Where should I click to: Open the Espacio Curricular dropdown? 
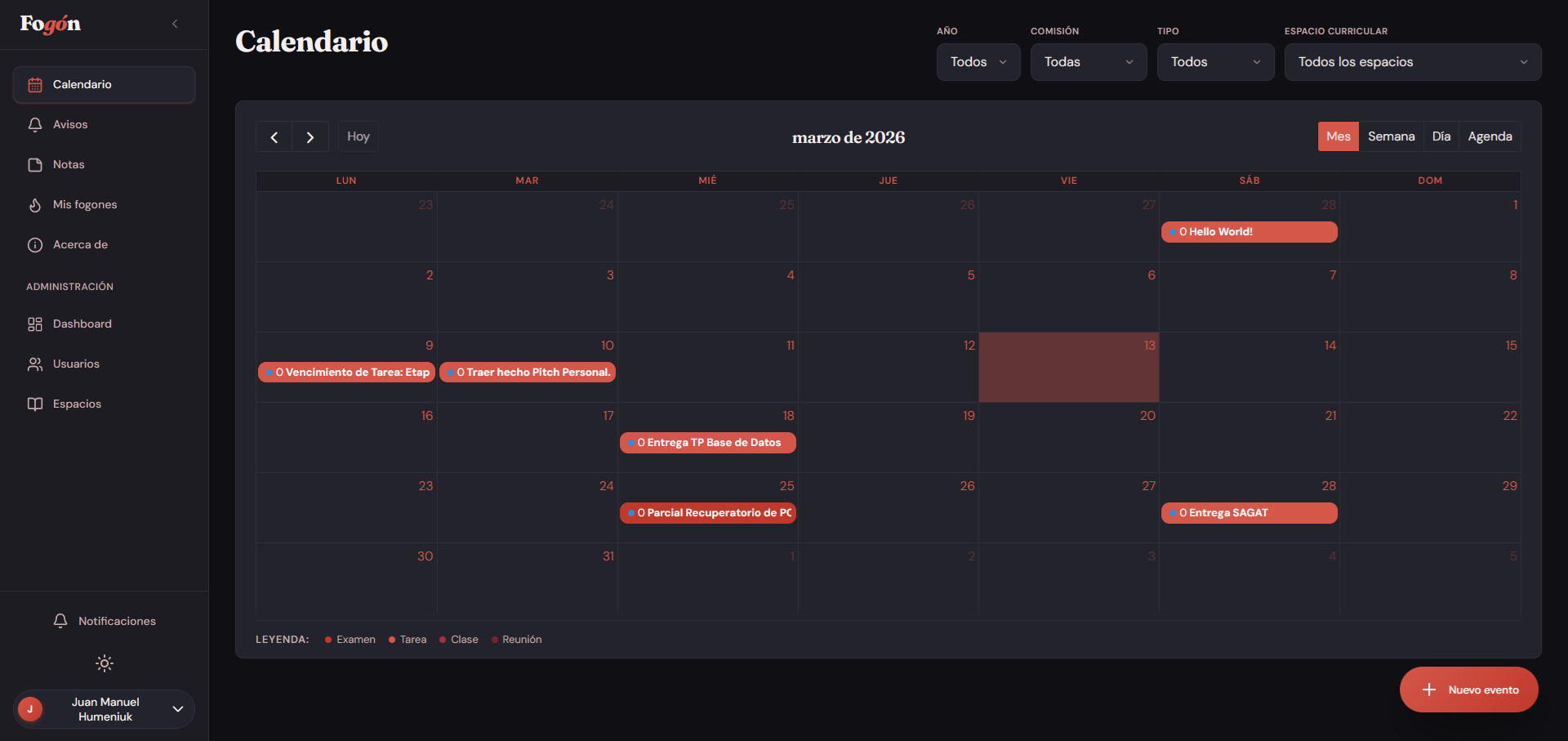[x=1412, y=62]
